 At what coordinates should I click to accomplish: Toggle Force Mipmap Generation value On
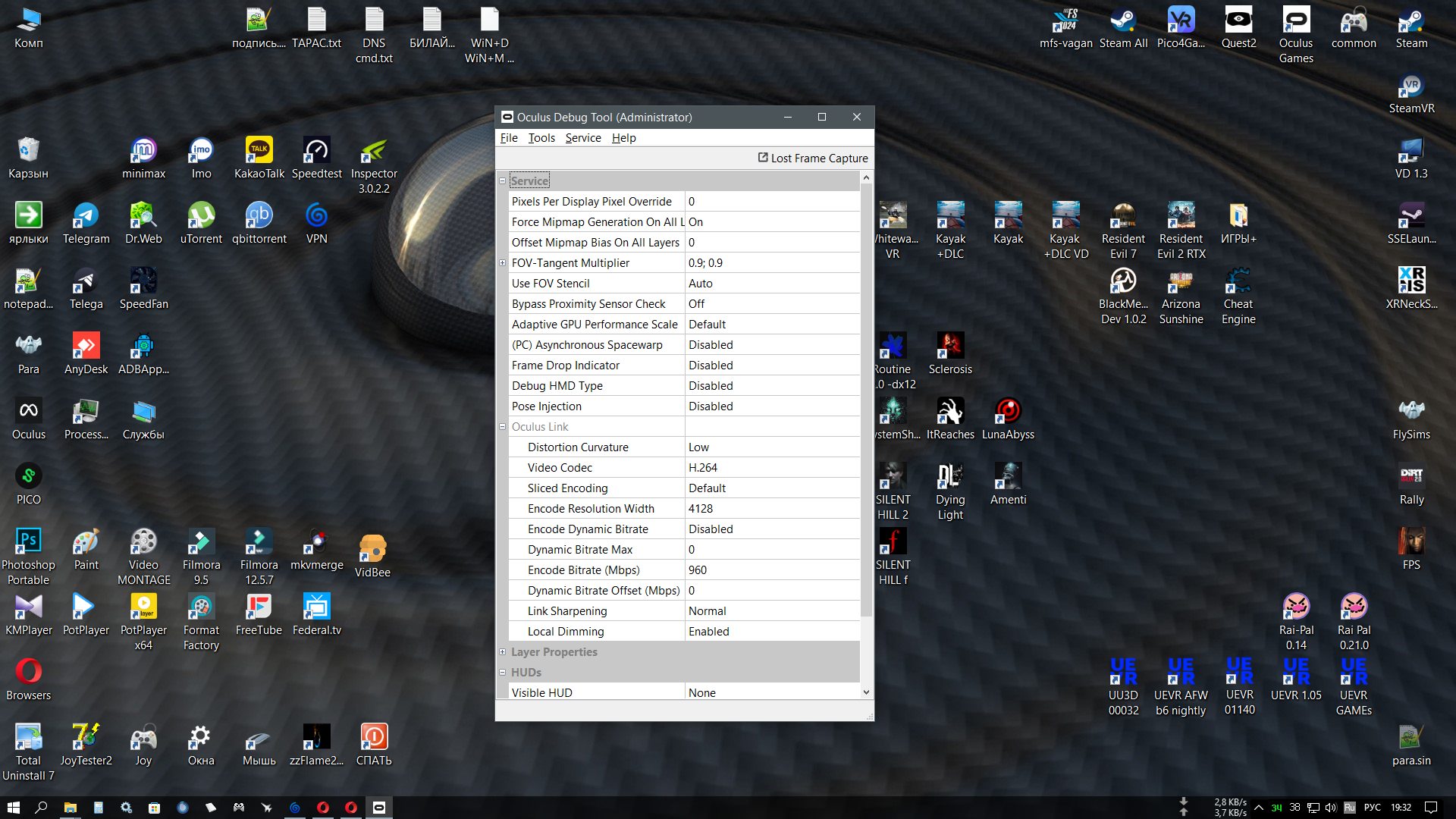[x=772, y=221]
